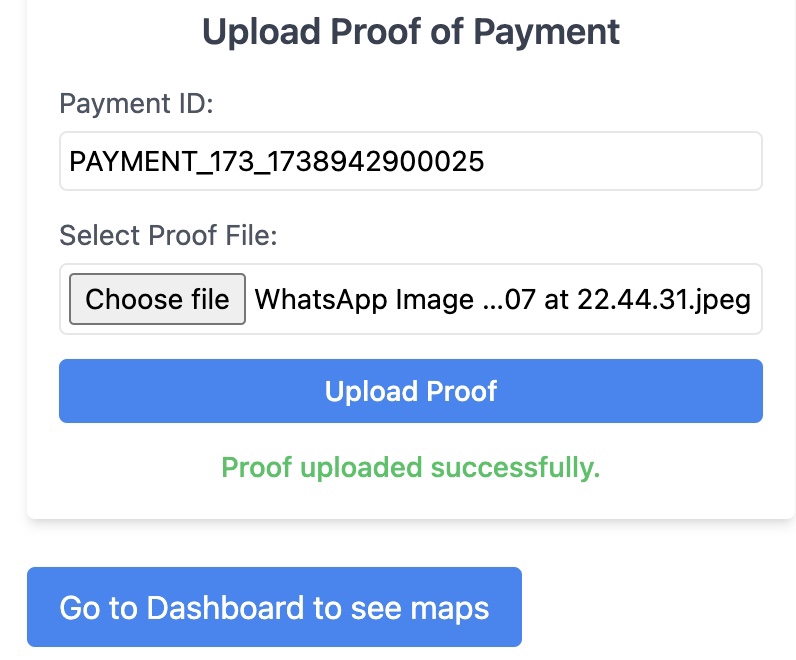
Task: Click the blue Upload Proof button
Action: (410, 390)
